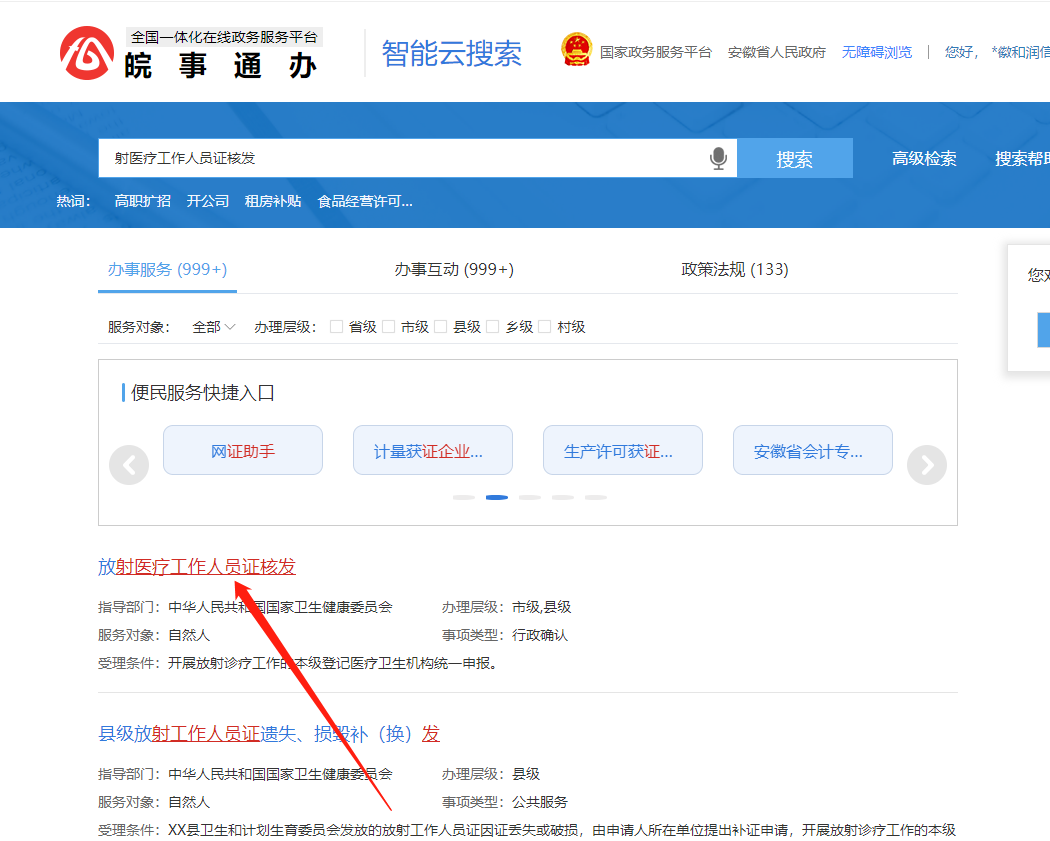The height and width of the screenshot is (841, 1050).
Task: Check the 省级 checkbox
Action: click(337, 327)
